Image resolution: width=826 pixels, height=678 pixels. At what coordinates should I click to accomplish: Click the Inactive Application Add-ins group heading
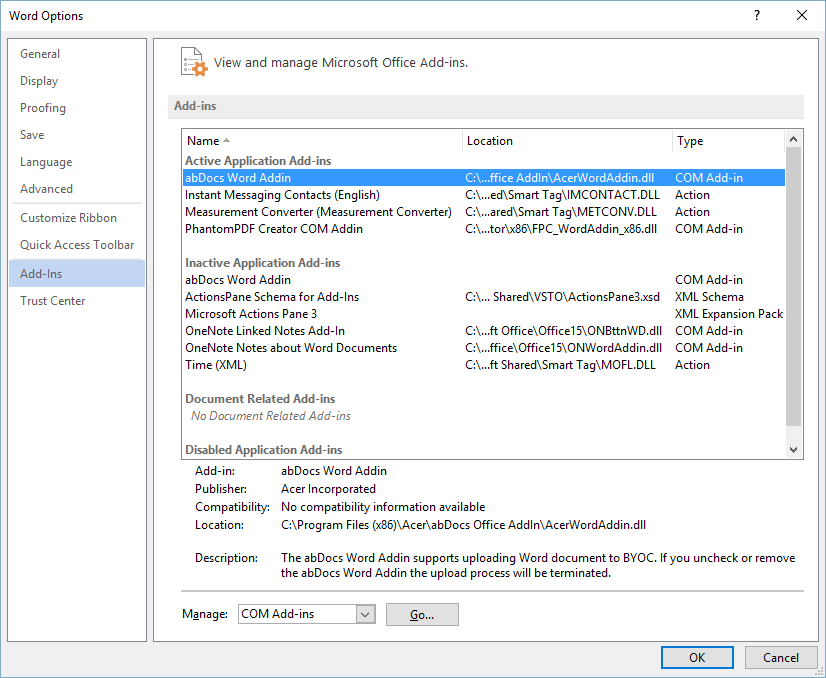click(263, 262)
